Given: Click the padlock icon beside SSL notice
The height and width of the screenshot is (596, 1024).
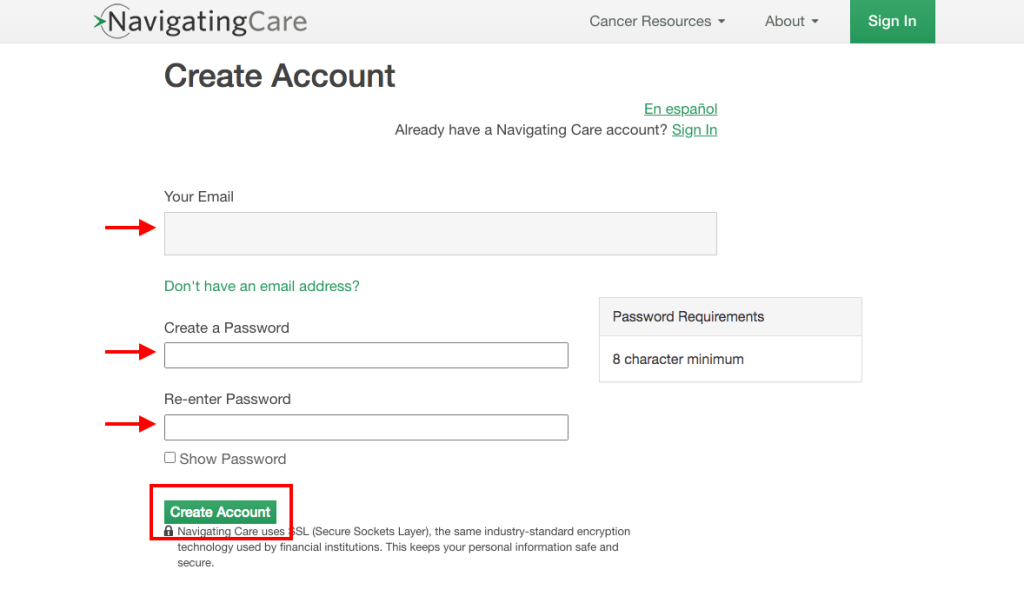Looking at the screenshot, I should [168, 531].
